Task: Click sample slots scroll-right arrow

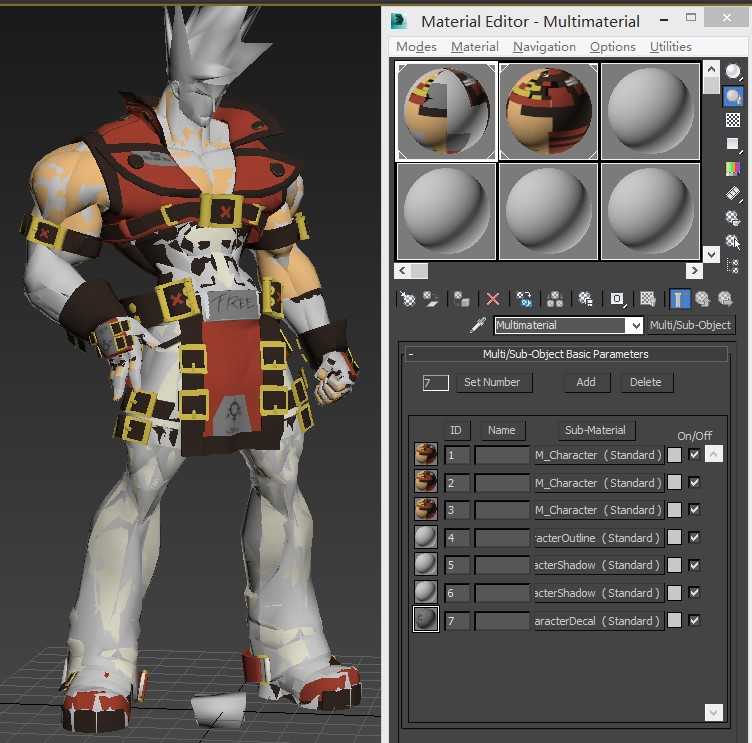Action: [x=694, y=271]
